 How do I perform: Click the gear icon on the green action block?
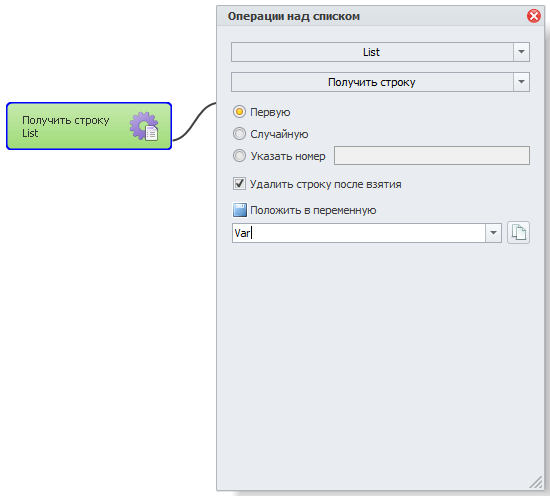tap(144, 126)
